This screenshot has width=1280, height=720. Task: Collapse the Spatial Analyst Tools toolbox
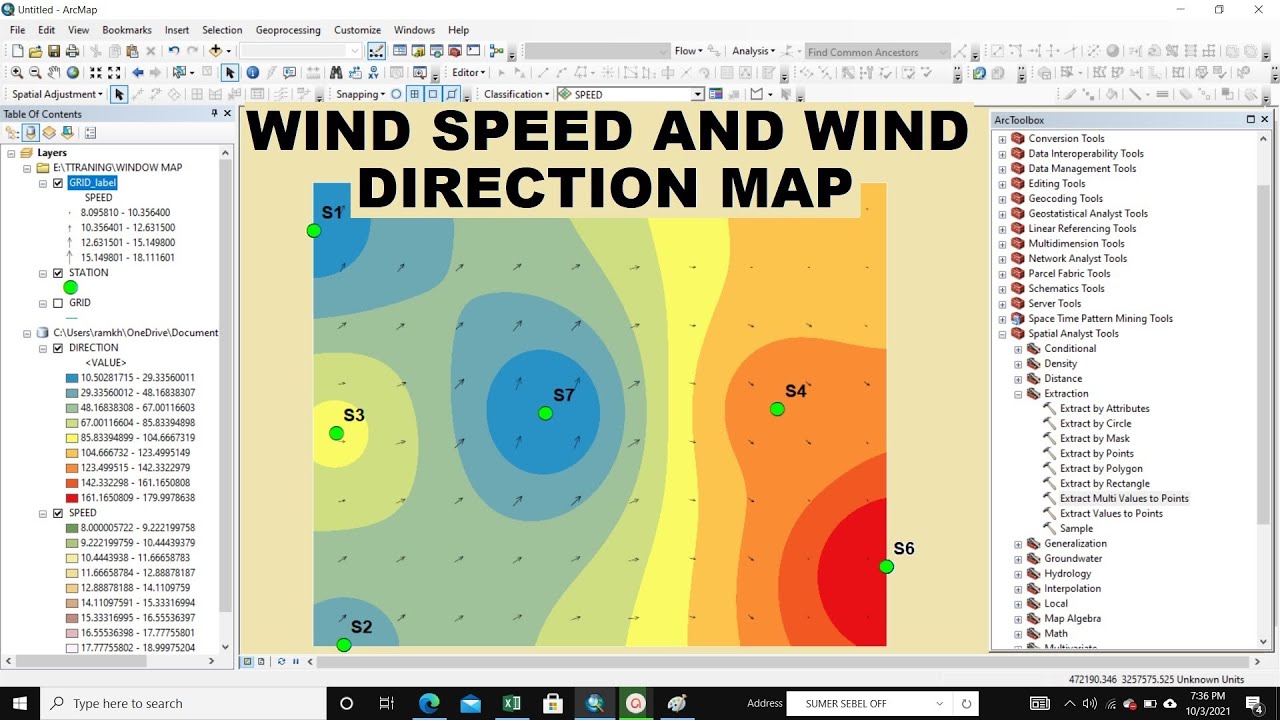[x=1003, y=334]
